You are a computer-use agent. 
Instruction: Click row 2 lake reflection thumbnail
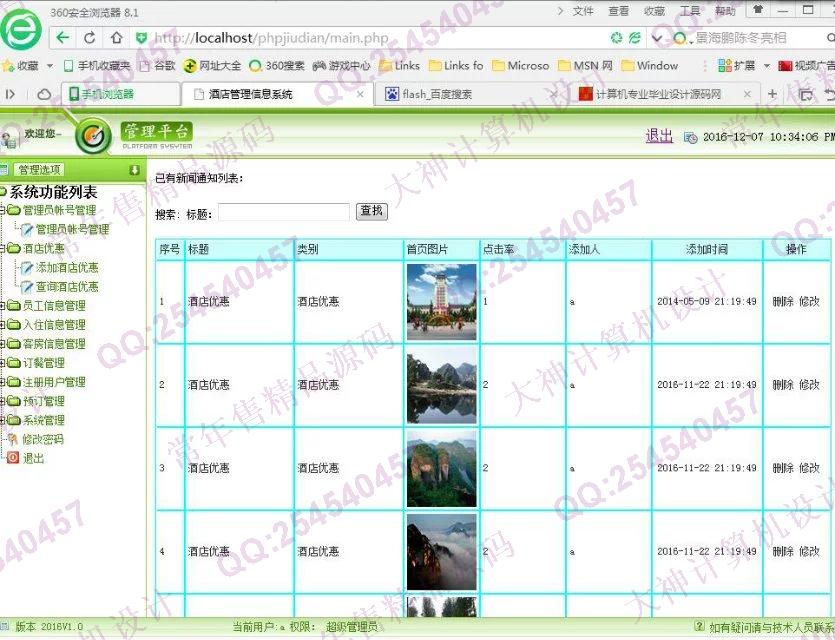441,385
